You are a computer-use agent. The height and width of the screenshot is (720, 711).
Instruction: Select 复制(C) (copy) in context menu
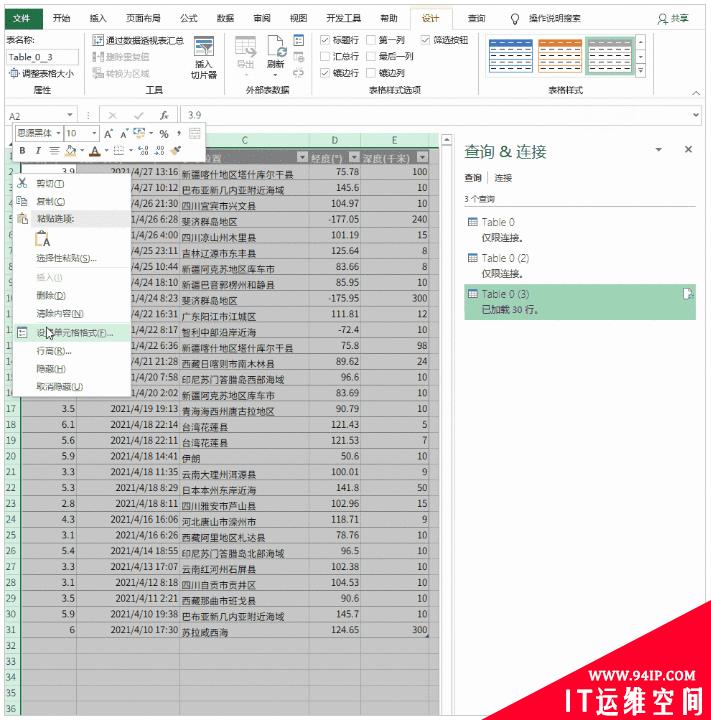(72, 201)
